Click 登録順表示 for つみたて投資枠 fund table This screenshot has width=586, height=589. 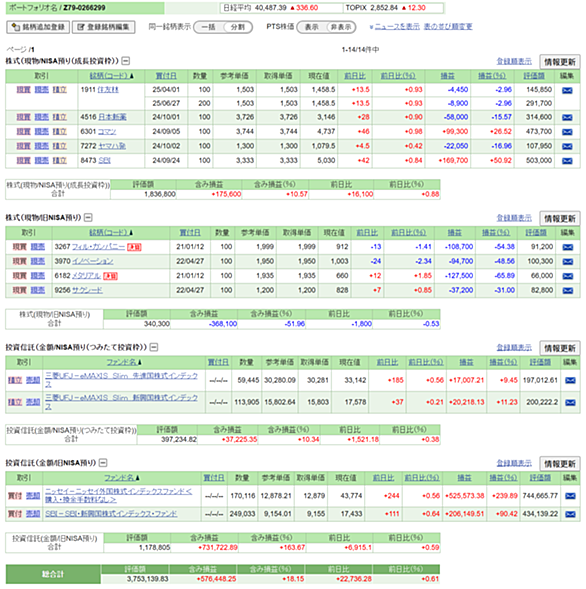pos(514,347)
